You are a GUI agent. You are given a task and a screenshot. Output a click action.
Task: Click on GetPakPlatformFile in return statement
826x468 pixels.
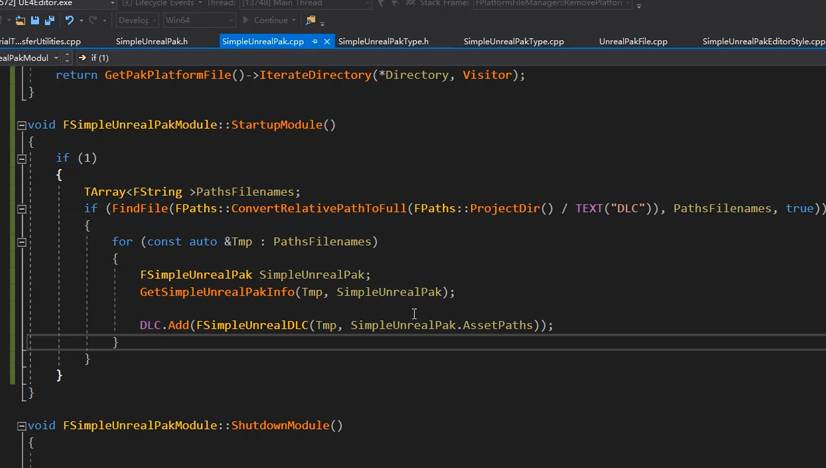(x=168, y=75)
